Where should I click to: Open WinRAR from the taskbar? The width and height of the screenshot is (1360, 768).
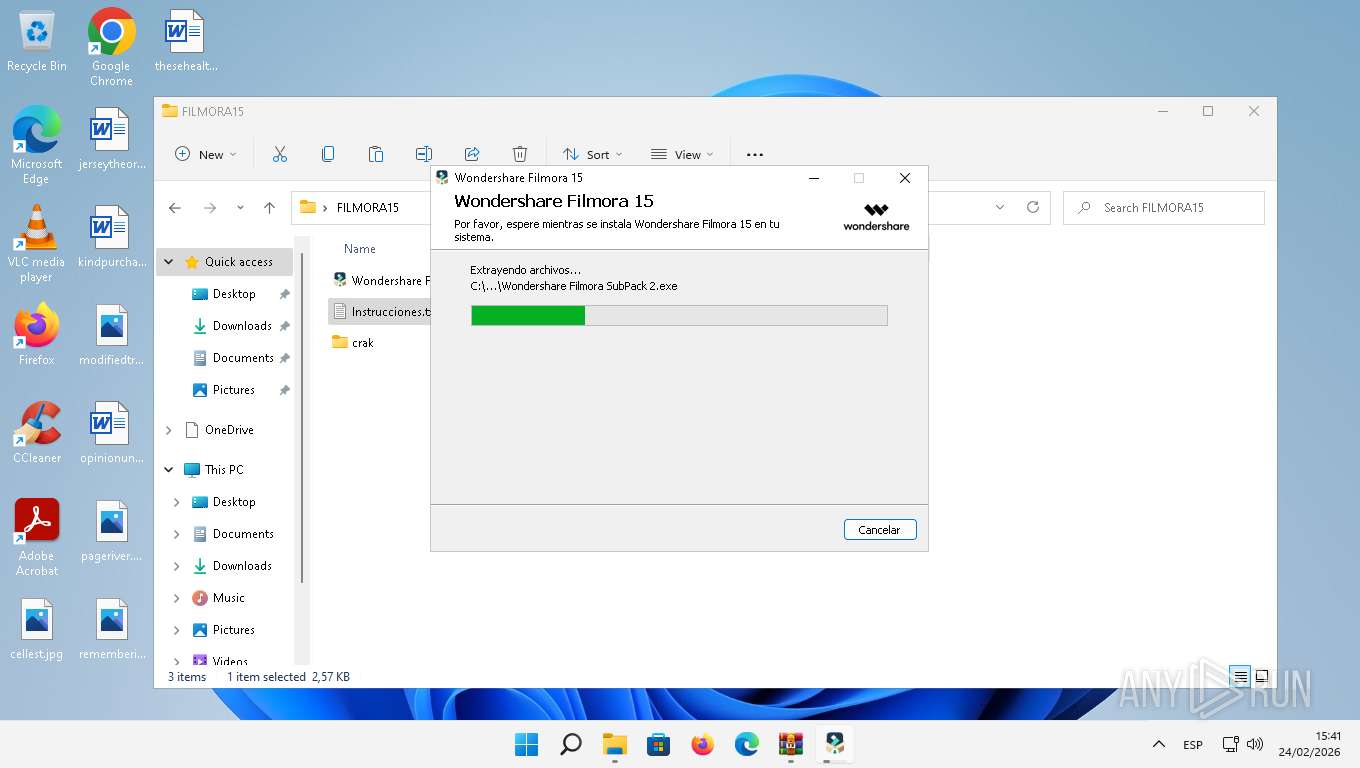click(x=790, y=744)
